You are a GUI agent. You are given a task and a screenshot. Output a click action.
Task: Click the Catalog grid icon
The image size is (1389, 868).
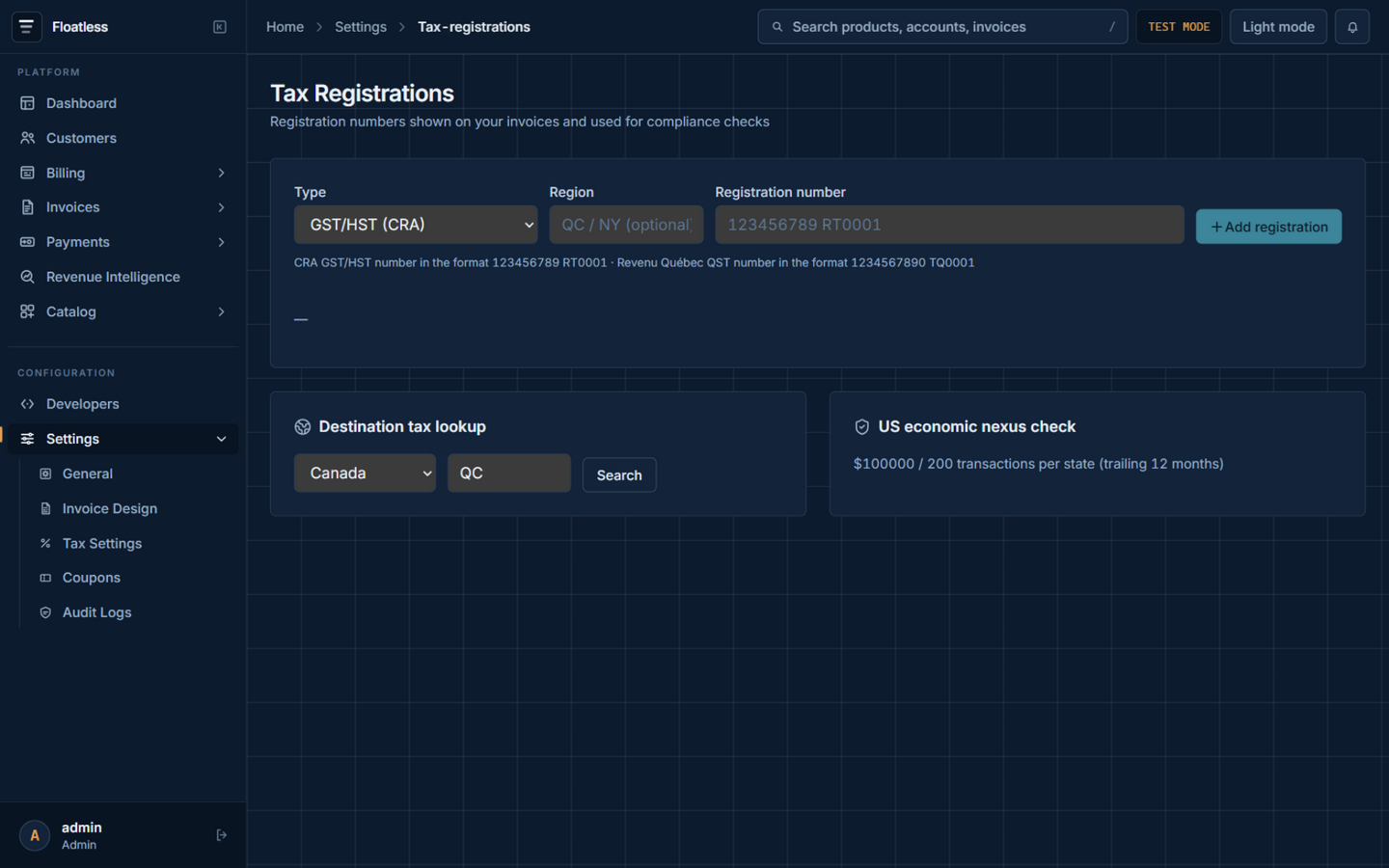27,312
